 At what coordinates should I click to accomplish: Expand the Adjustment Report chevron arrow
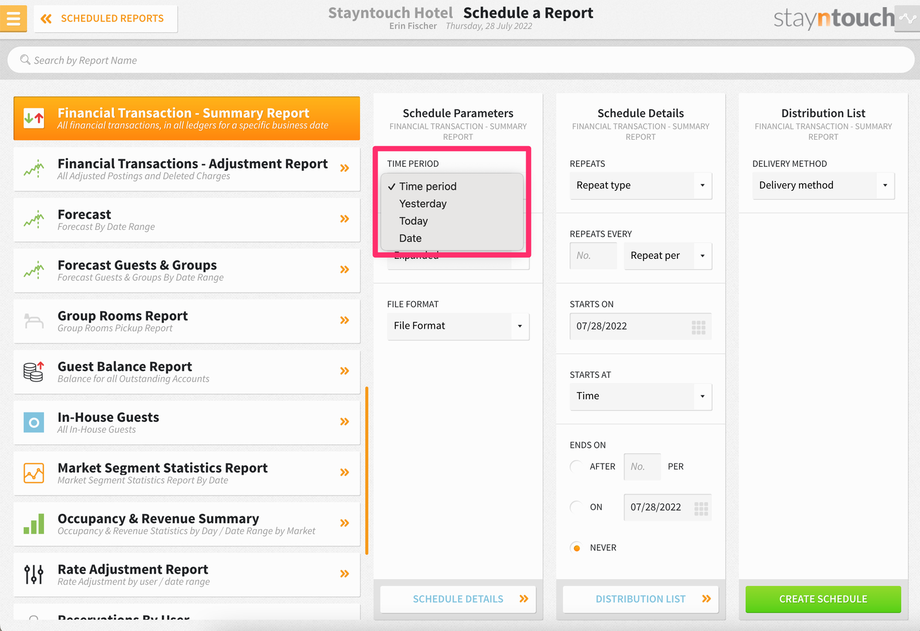(x=344, y=168)
